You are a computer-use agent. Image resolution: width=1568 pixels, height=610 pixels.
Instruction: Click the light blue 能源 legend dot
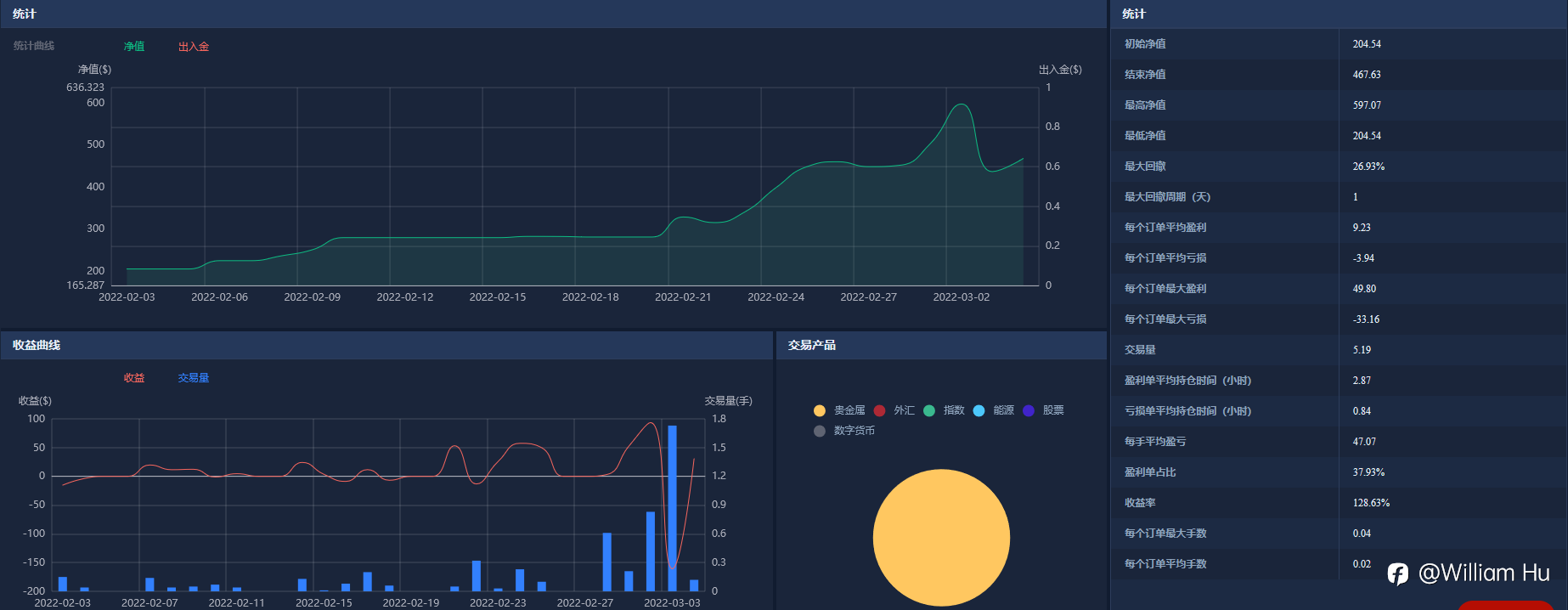[979, 410]
